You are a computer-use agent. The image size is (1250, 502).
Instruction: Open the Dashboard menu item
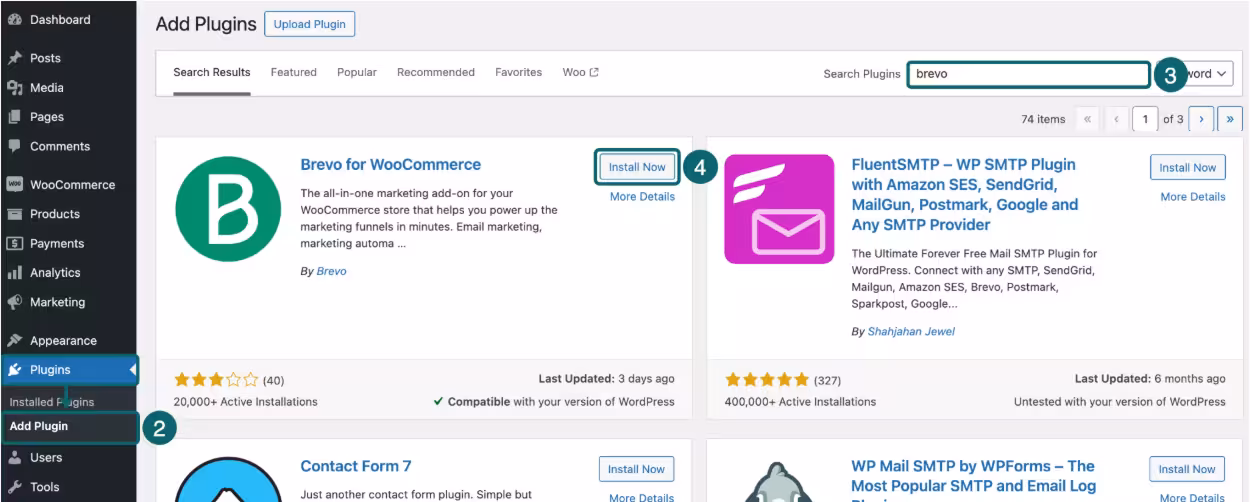pos(68,20)
